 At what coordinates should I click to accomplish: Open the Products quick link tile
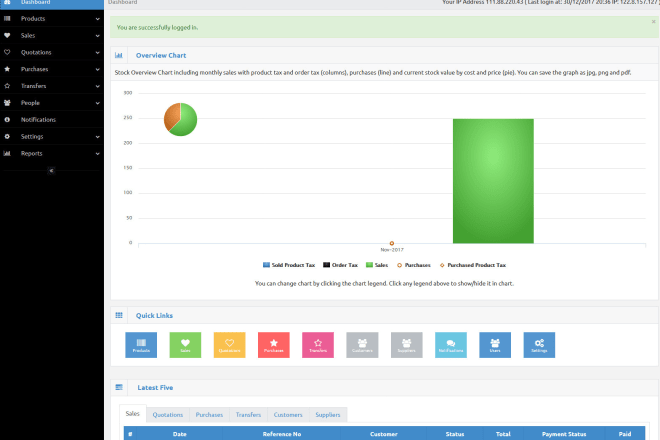(141, 345)
